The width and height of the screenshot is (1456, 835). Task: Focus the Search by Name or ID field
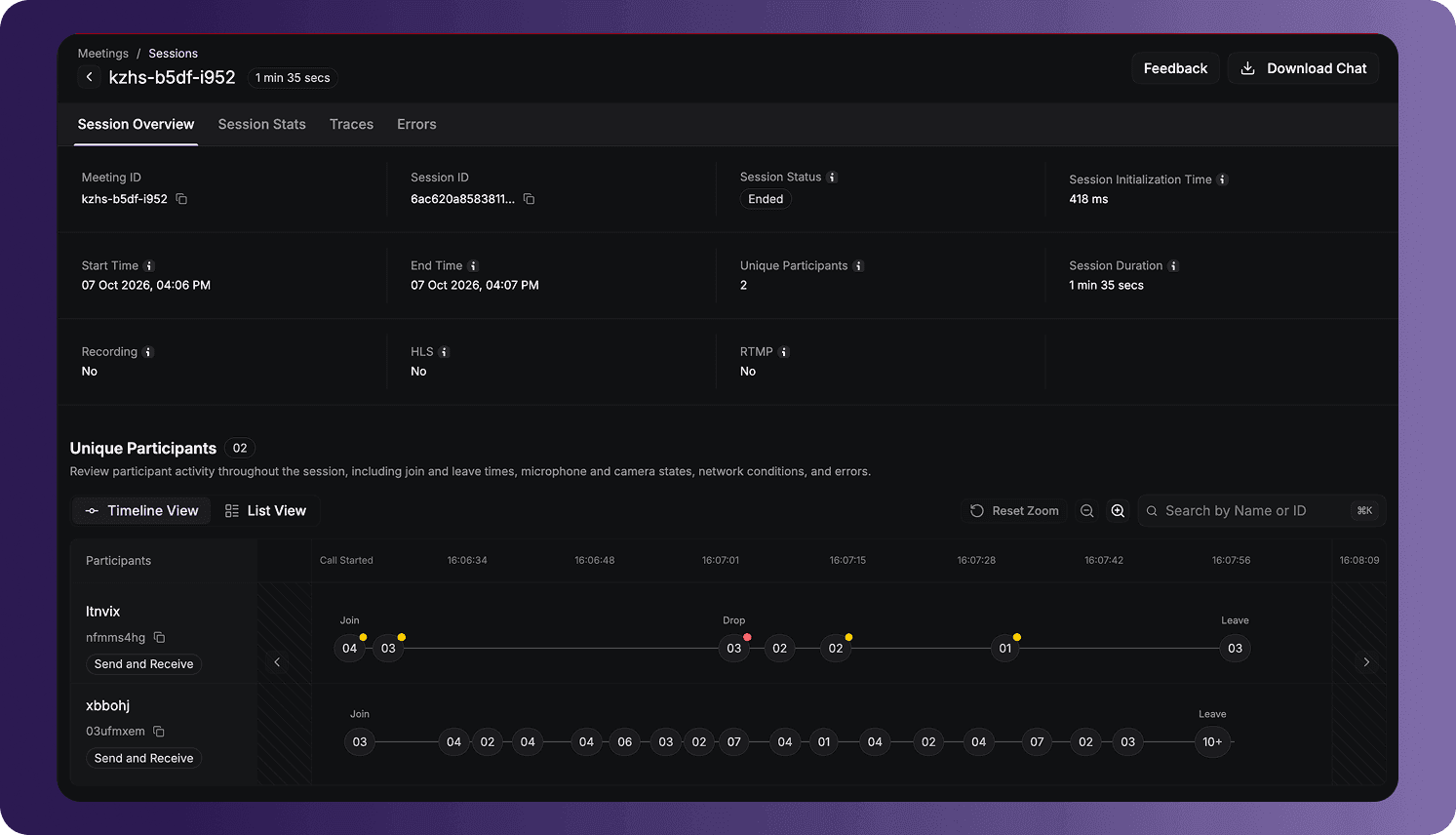pos(1262,511)
